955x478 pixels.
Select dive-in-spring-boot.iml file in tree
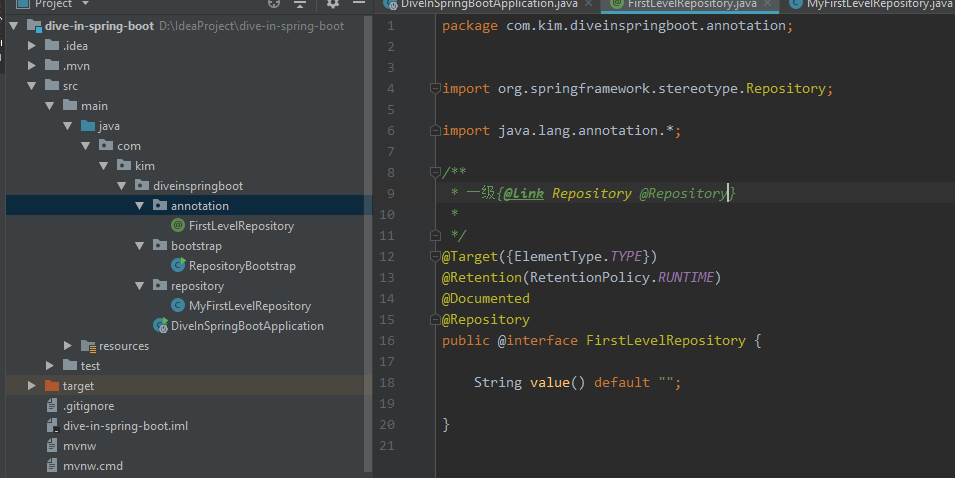click(x=125, y=426)
